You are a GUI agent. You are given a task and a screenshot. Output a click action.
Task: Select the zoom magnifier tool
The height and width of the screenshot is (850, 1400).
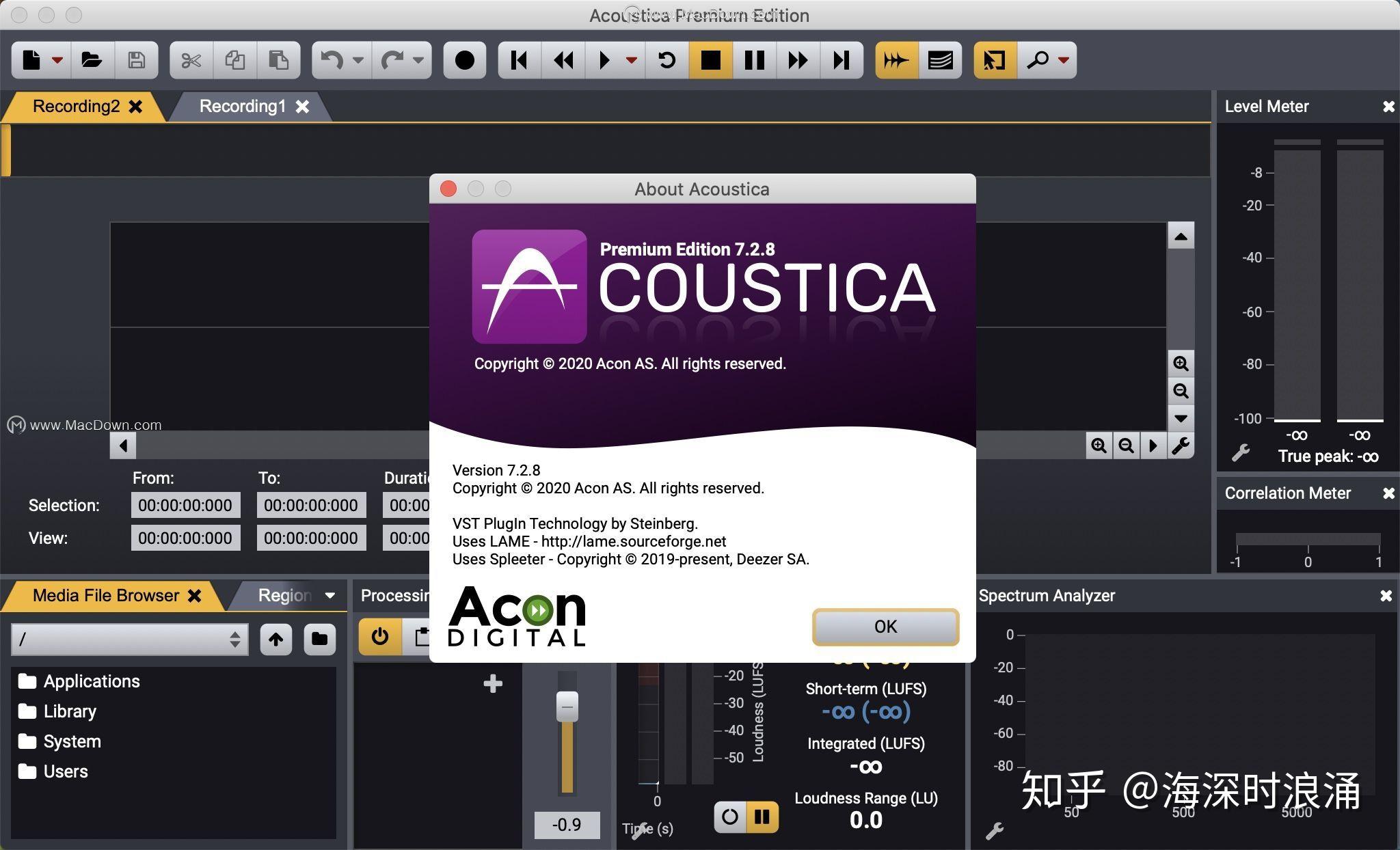(x=1037, y=60)
